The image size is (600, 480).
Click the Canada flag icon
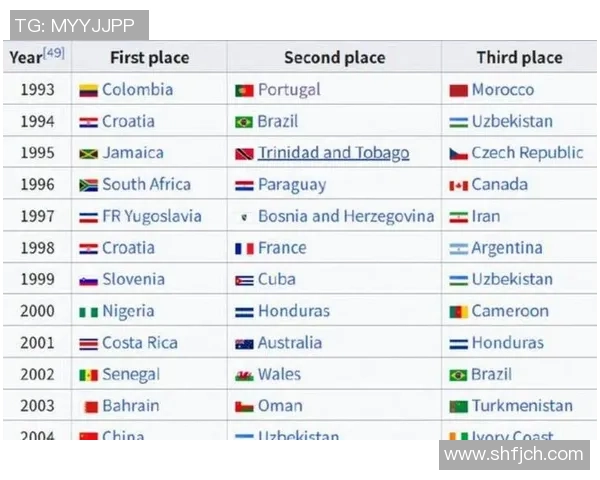click(x=459, y=185)
